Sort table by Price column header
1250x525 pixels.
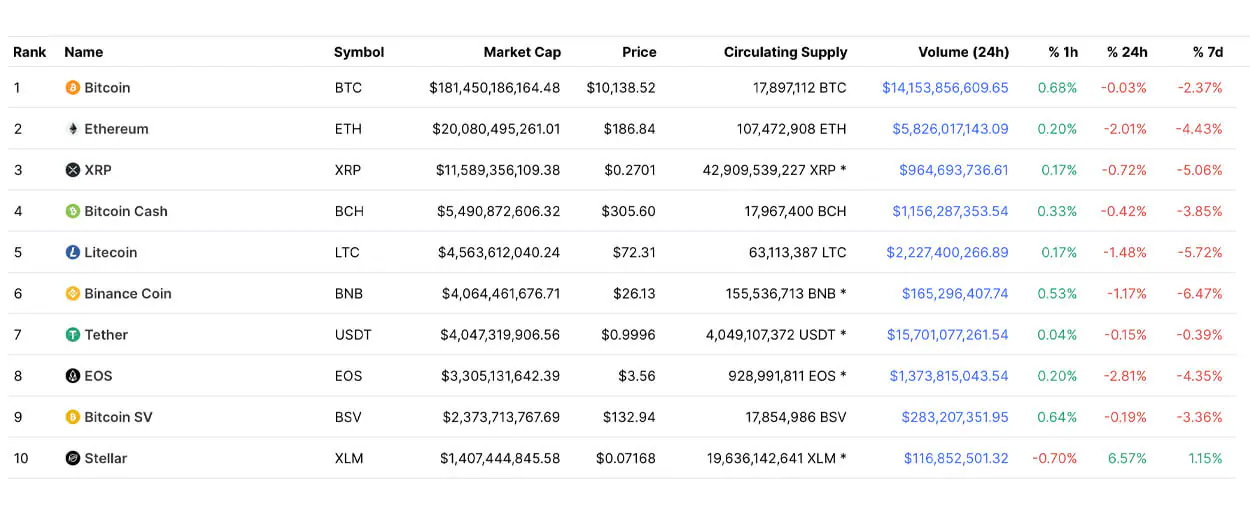pyautogui.click(x=639, y=52)
